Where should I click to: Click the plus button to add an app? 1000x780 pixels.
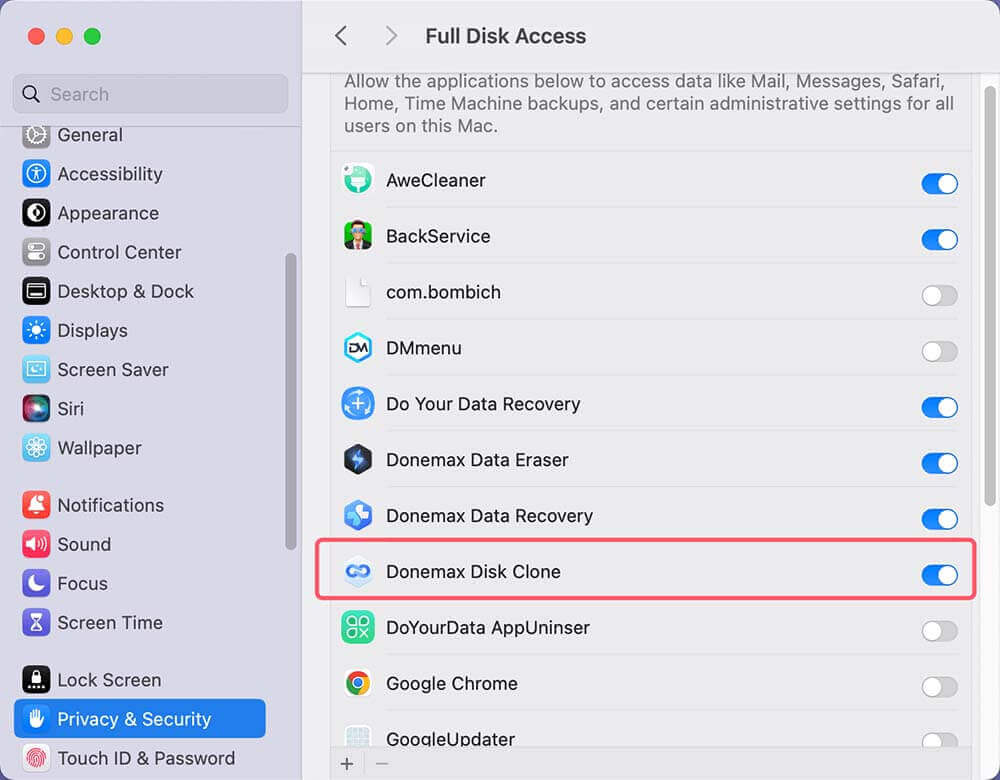(x=347, y=763)
